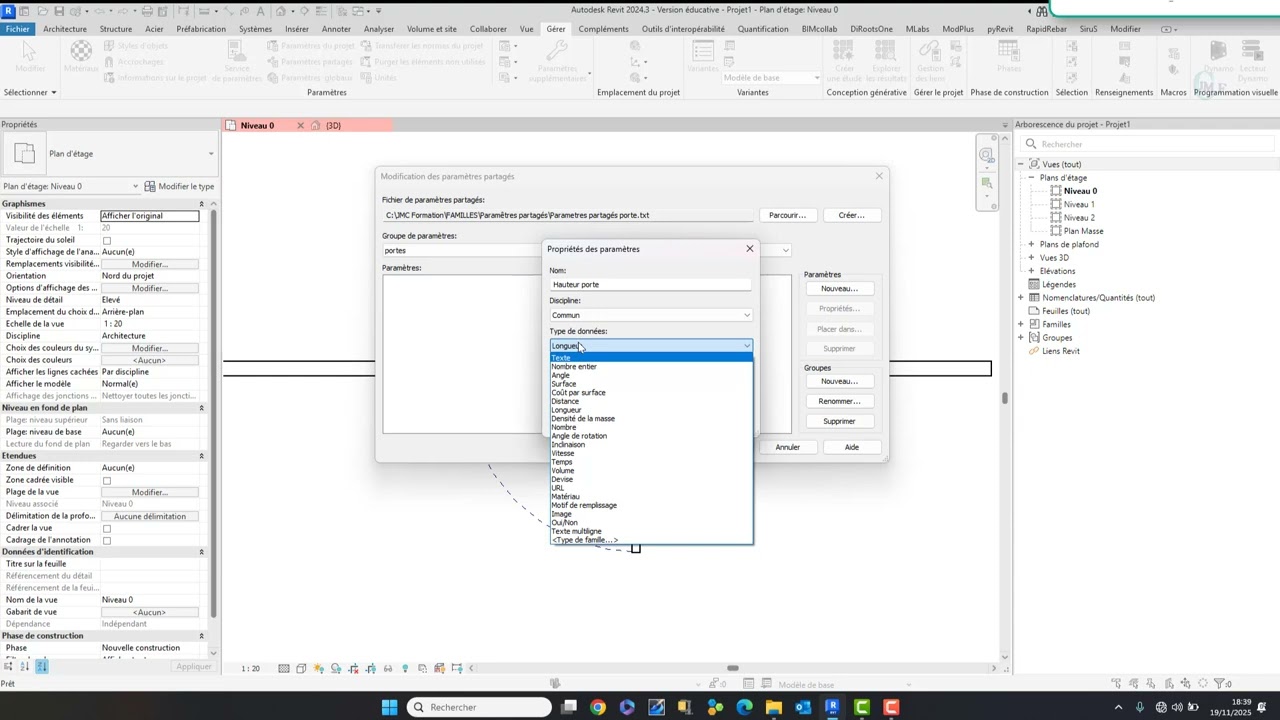Toggle the Cadrage de l'annotation checkbox

tap(107, 540)
